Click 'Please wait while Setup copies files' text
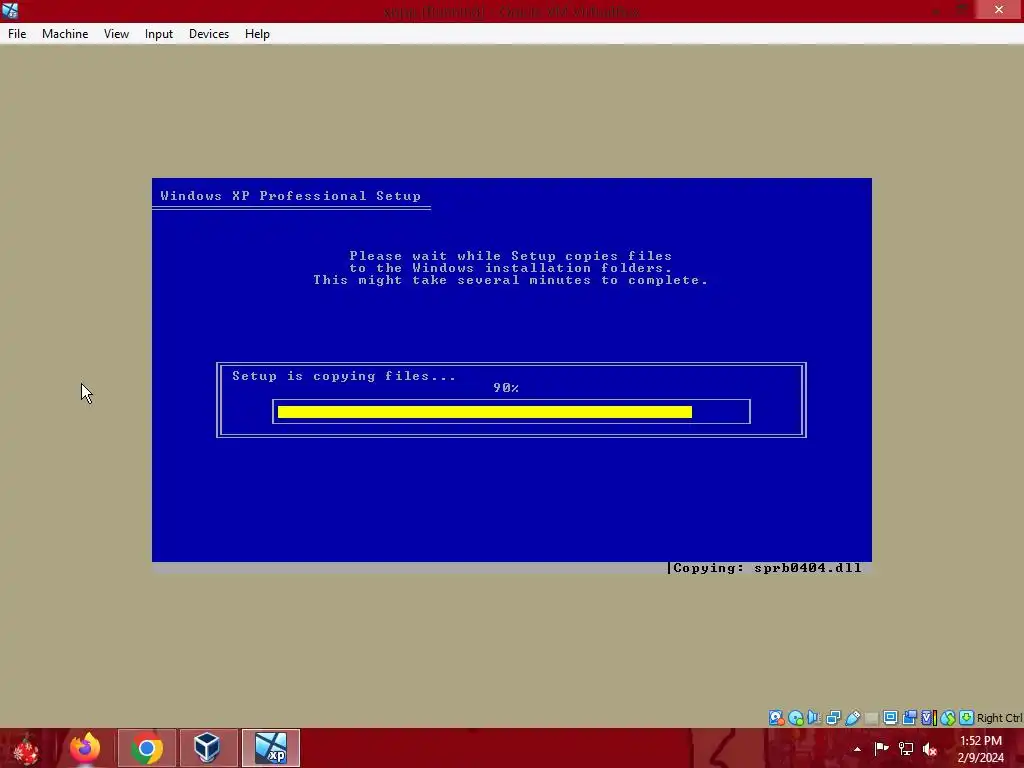This screenshot has width=1024, height=768. point(511,256)
